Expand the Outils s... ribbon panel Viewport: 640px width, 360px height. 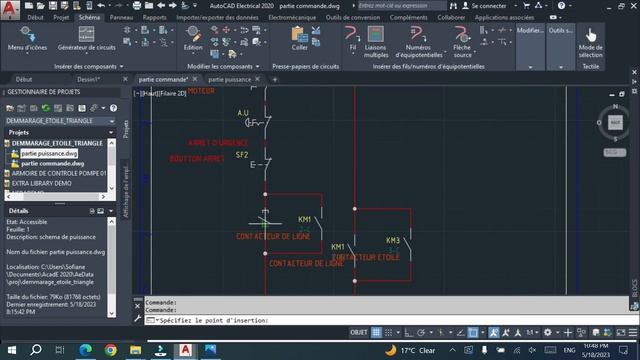coord(561,47)
